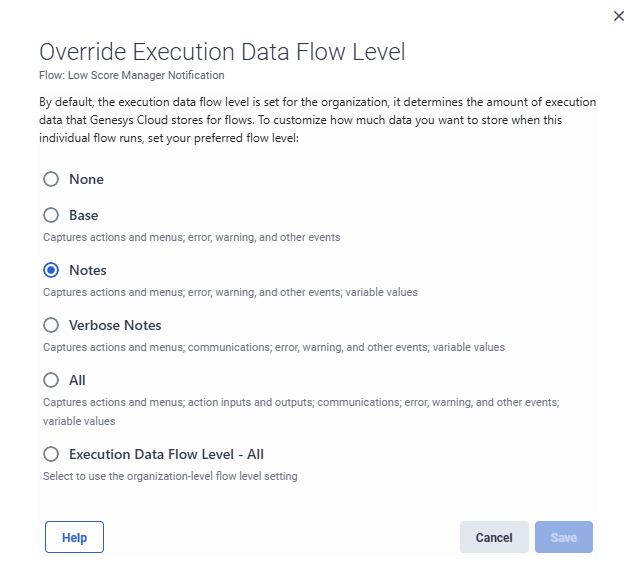Screen dimensions: 624x574
Task: Click the selected Notes radio circle
Action: (51, 270)
